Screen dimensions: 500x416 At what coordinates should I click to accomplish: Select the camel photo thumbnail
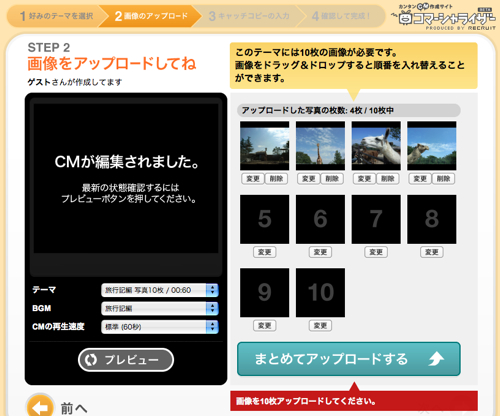[x=432, y=146]
